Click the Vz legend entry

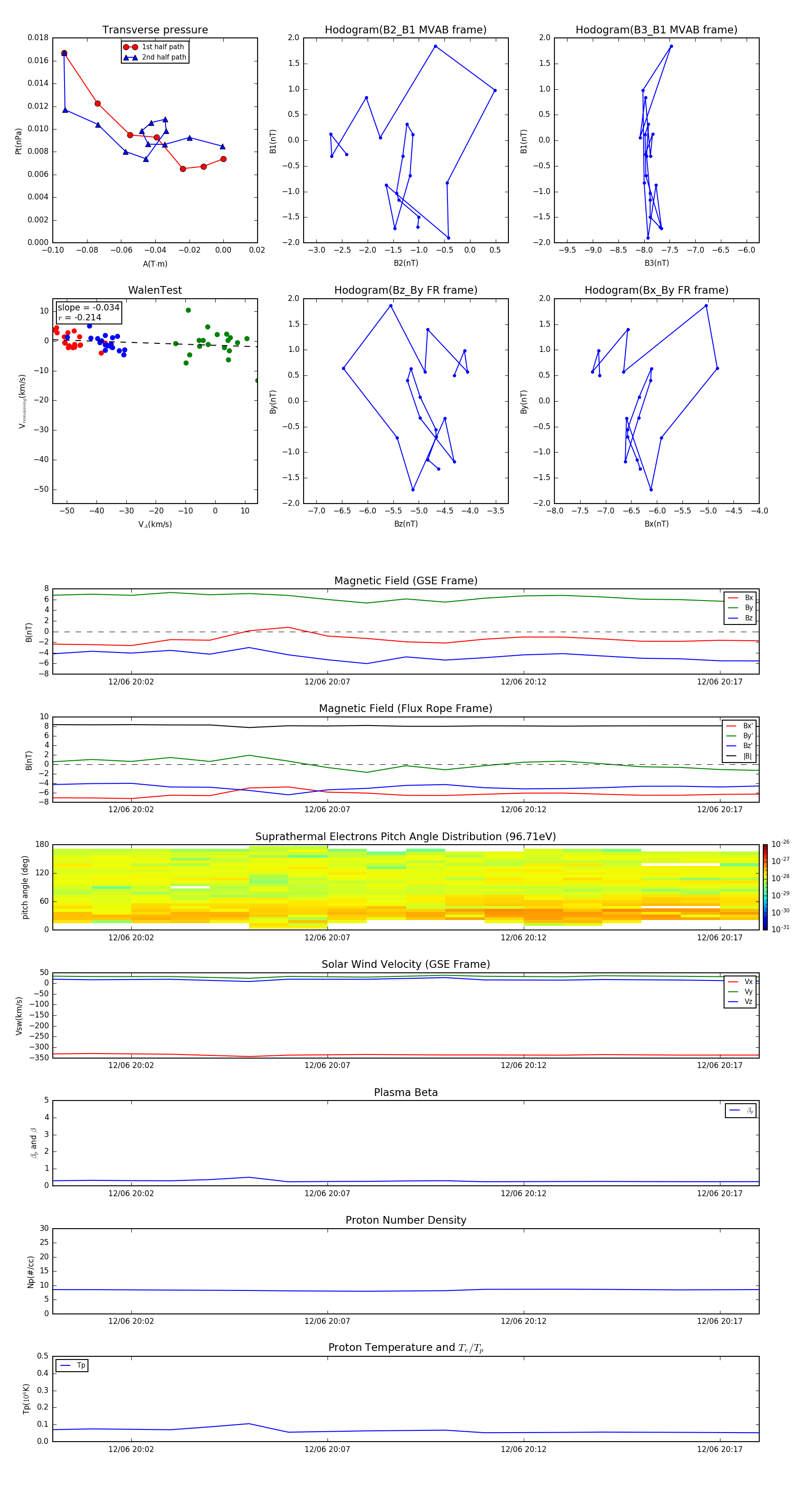740,1002
